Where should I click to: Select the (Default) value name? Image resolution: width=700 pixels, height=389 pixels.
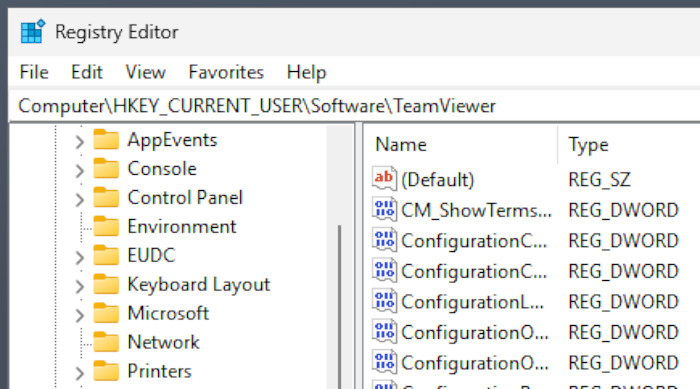click(x=438, y=180)
